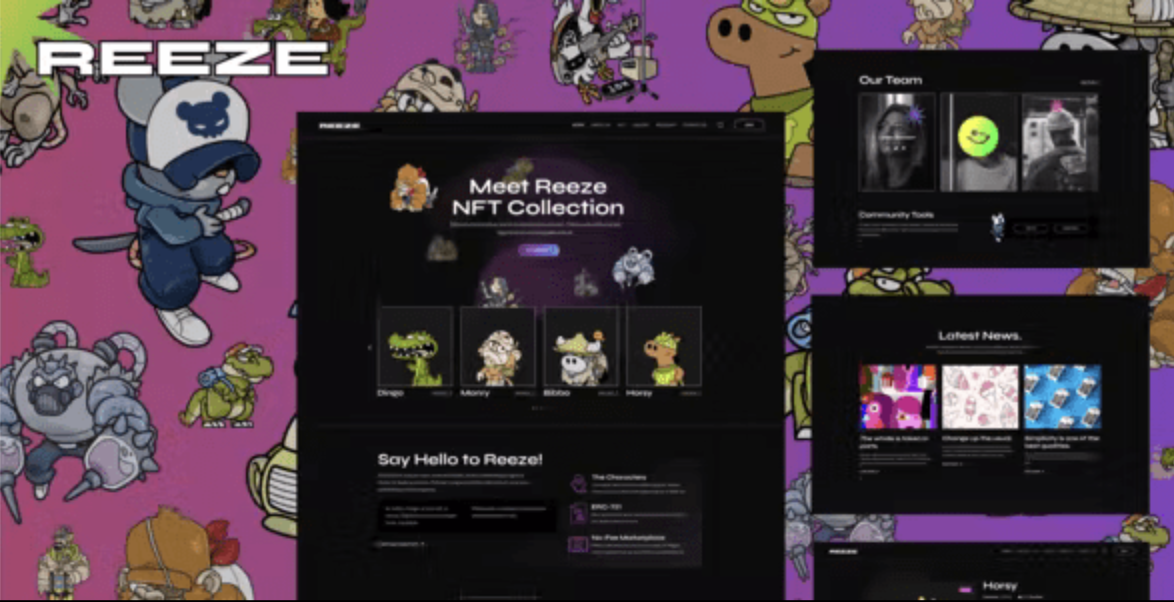Click the Latest News heading
Image resolution: width=1174 pixels, height=602 pixels.
tap(979, 335)
